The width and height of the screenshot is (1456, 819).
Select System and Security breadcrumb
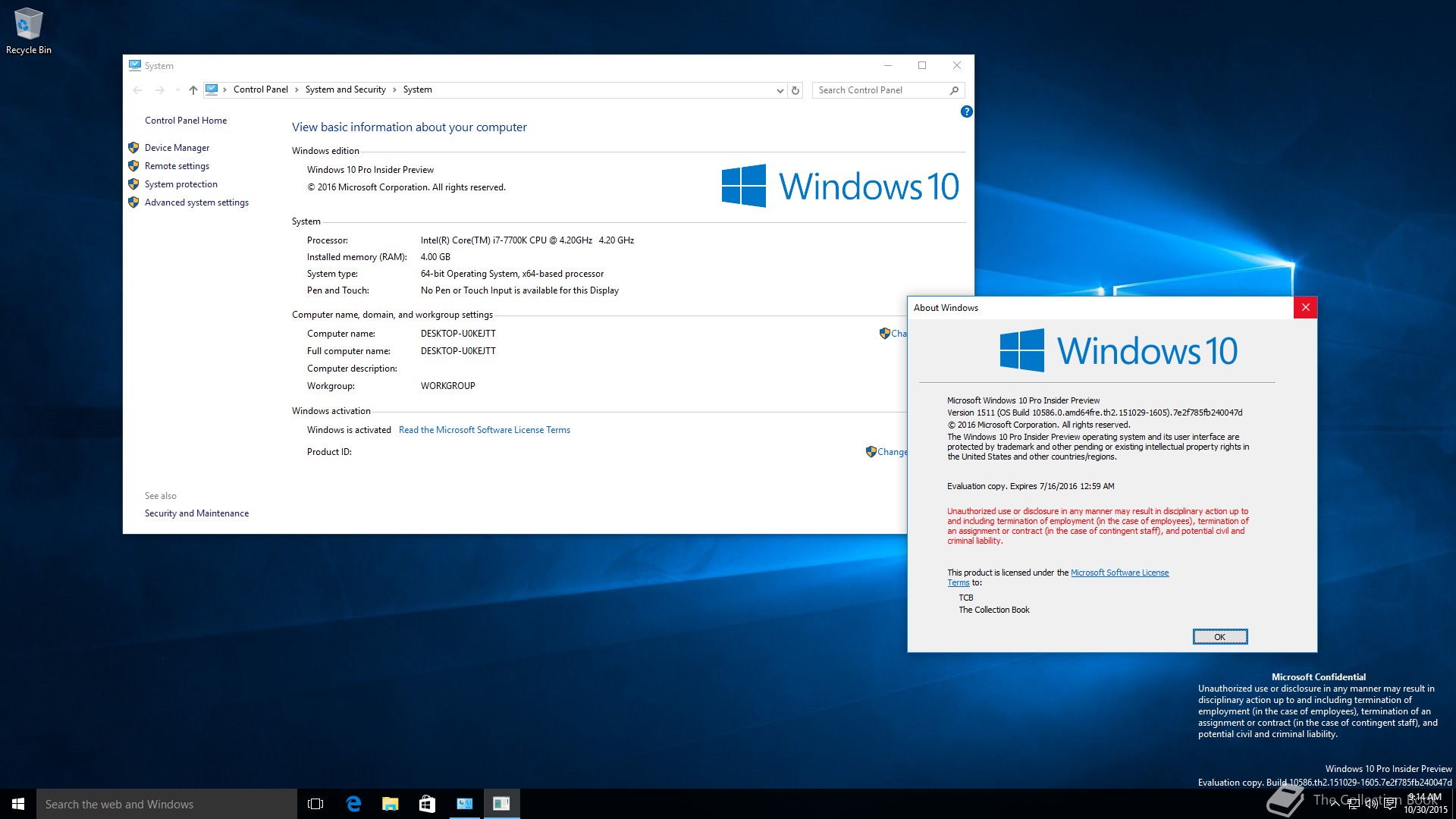(x=345, y=89)
